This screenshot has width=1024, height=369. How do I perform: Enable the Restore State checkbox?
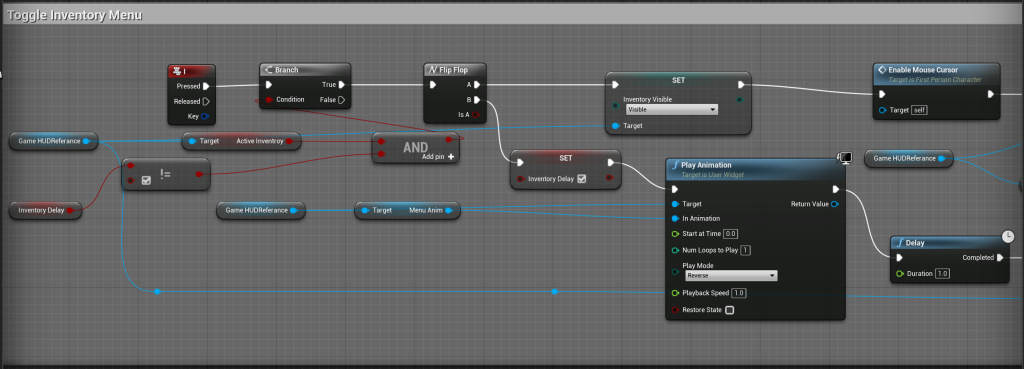pyautogui.click(x=730, y=310)
